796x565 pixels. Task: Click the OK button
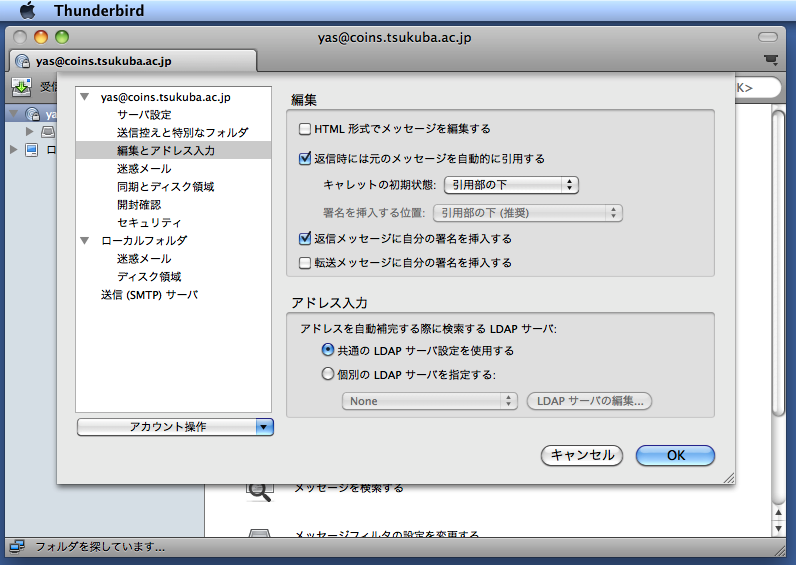(x=675, y=455)
